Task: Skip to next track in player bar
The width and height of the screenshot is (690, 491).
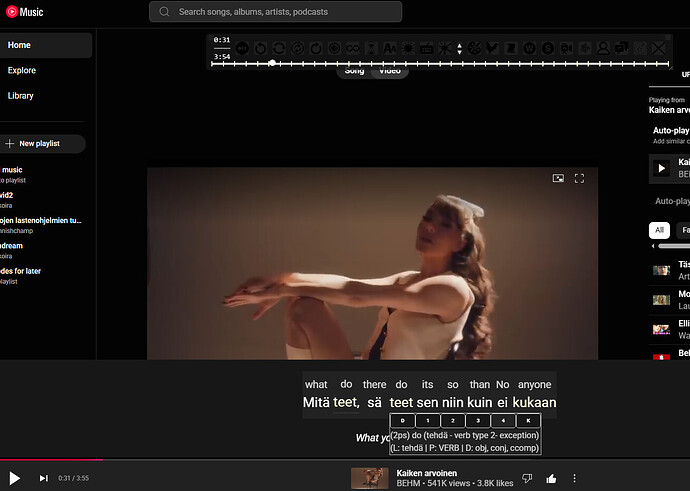Action: tap(44, 478)
